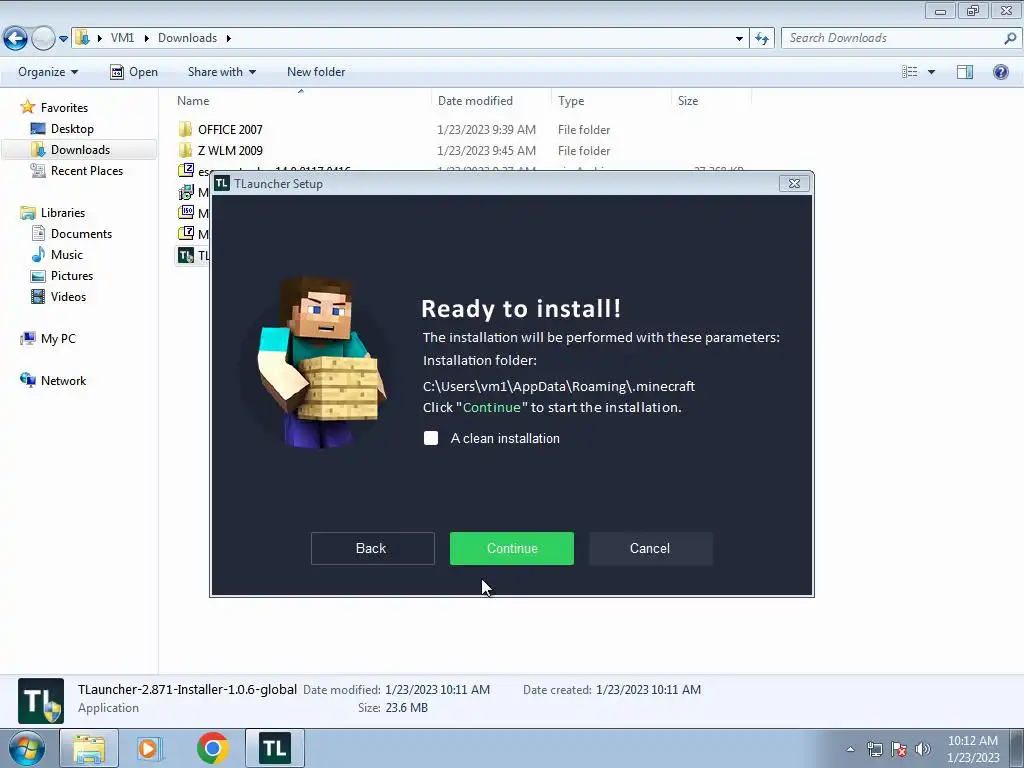Click the network tray icon
The height and width of the screenshot is (768, 1024).
click(874, 749)
